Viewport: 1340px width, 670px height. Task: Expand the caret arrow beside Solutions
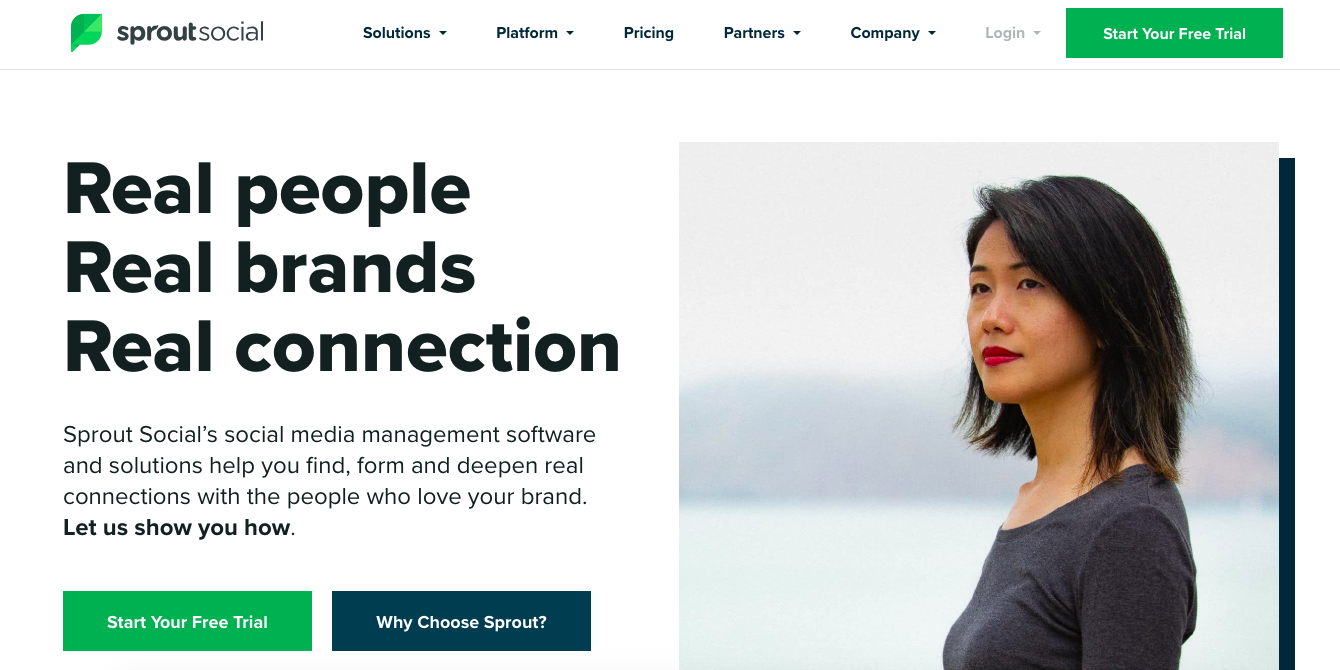[443, 34]
